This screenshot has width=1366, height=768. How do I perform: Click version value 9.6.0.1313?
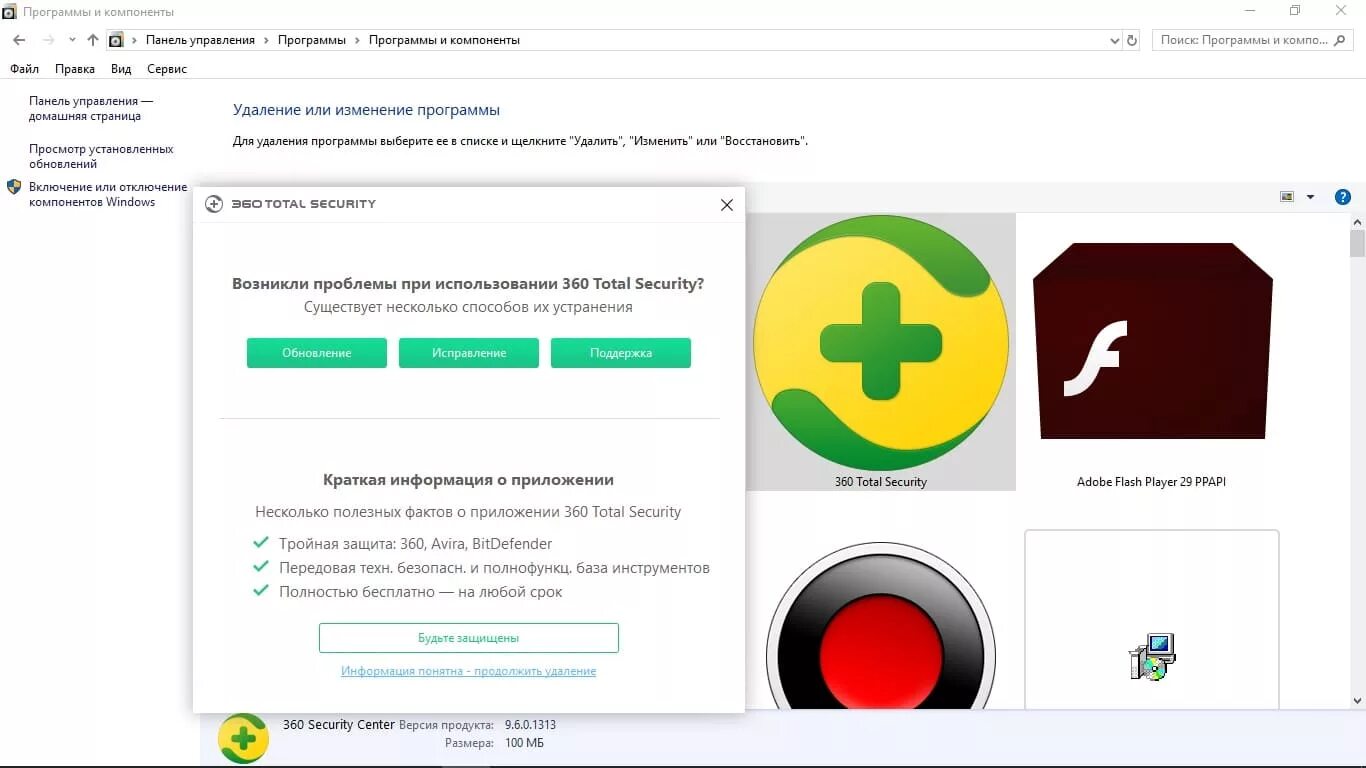(530, 725)
